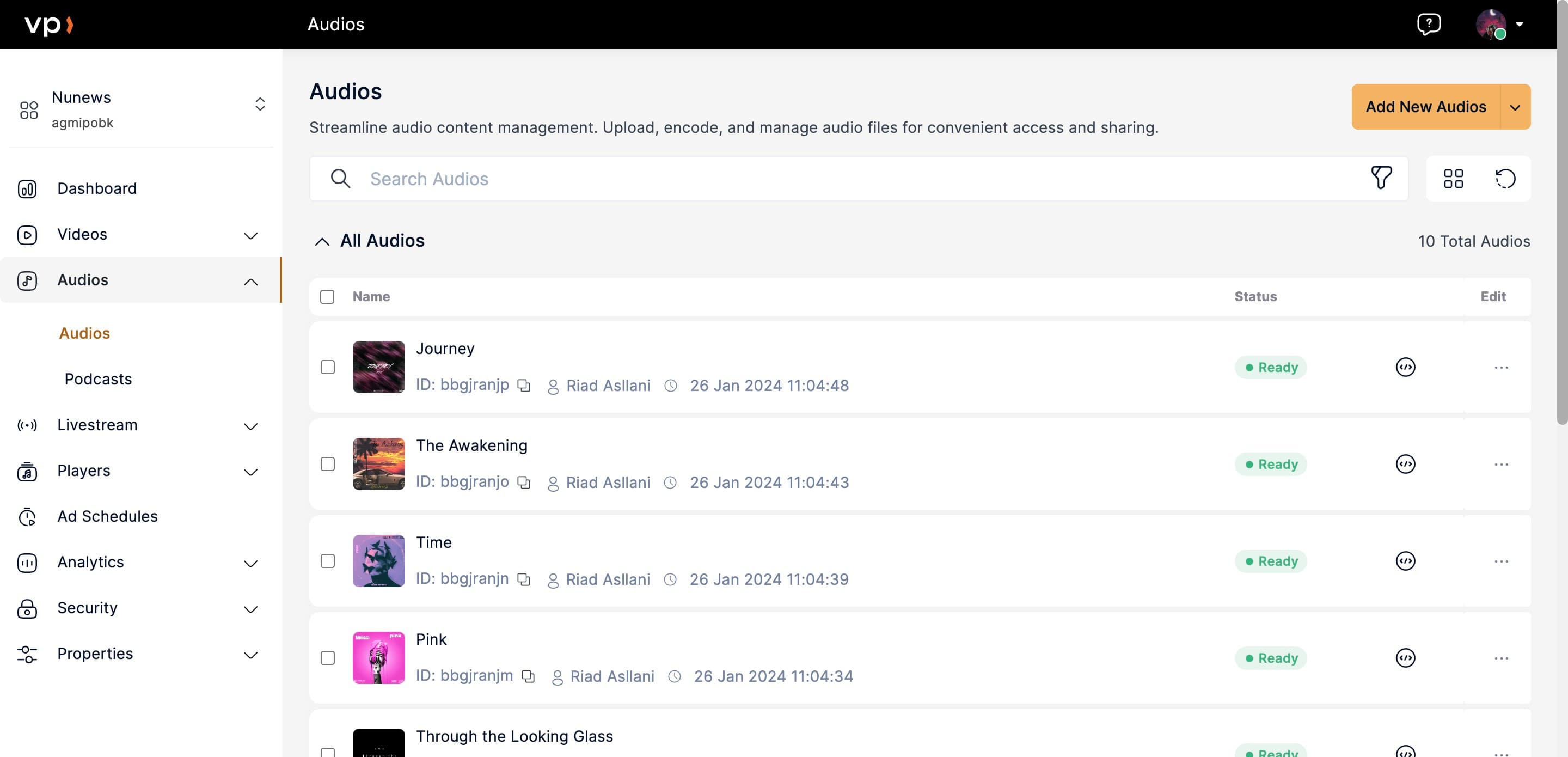The height and width of the screenshot is (757, 1568).
Task: Expand the Players sidebar section
Action: click(251, 472)
